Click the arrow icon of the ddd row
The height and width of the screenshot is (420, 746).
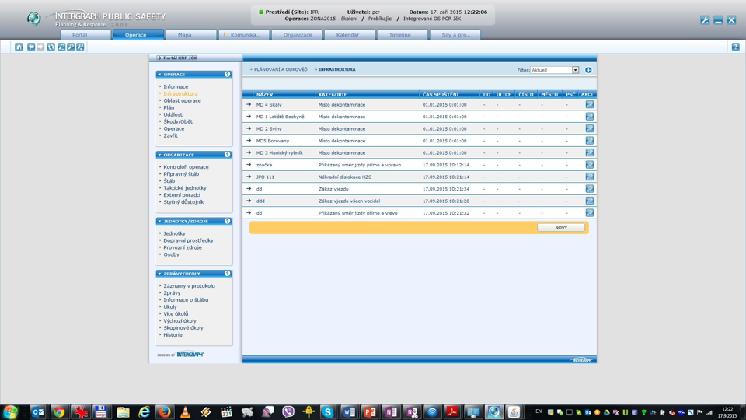pos(248,201)
